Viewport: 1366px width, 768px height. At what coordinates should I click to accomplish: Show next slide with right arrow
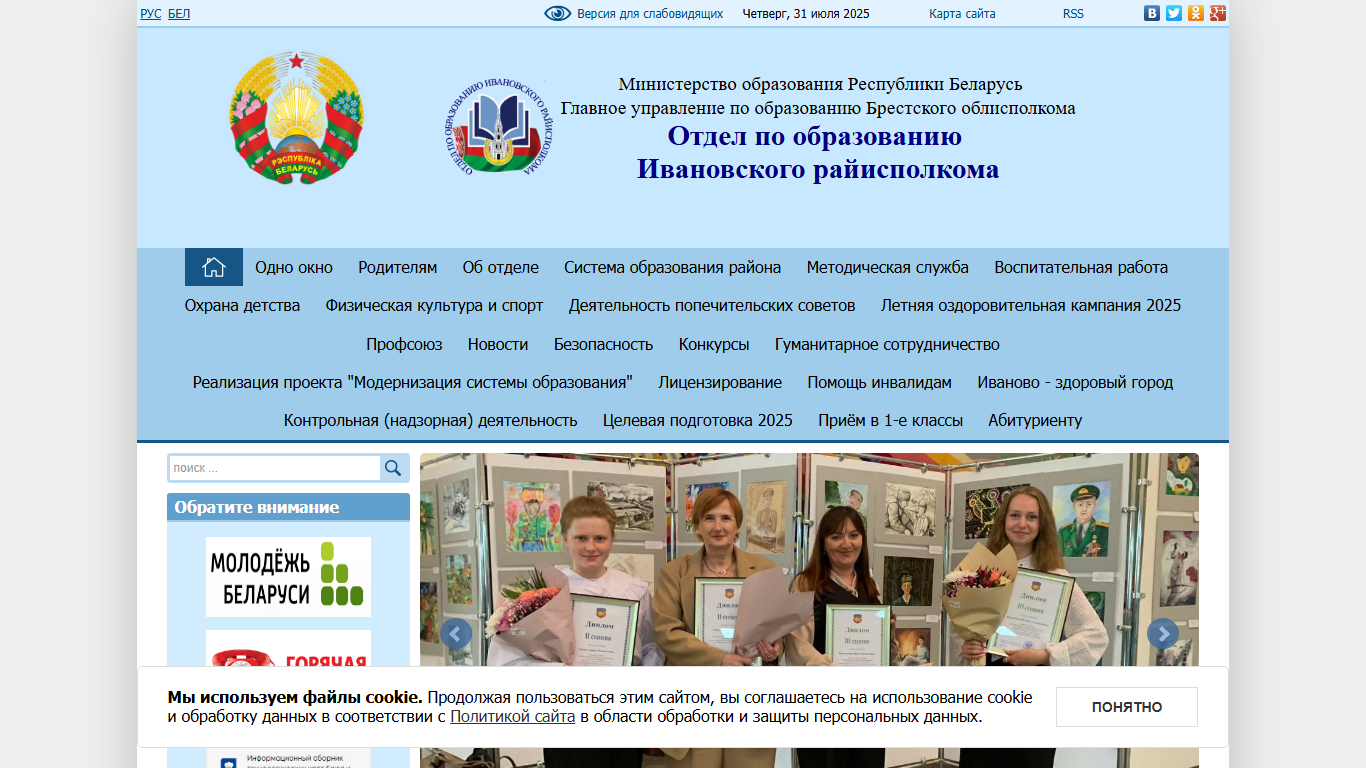[1163, 634]
